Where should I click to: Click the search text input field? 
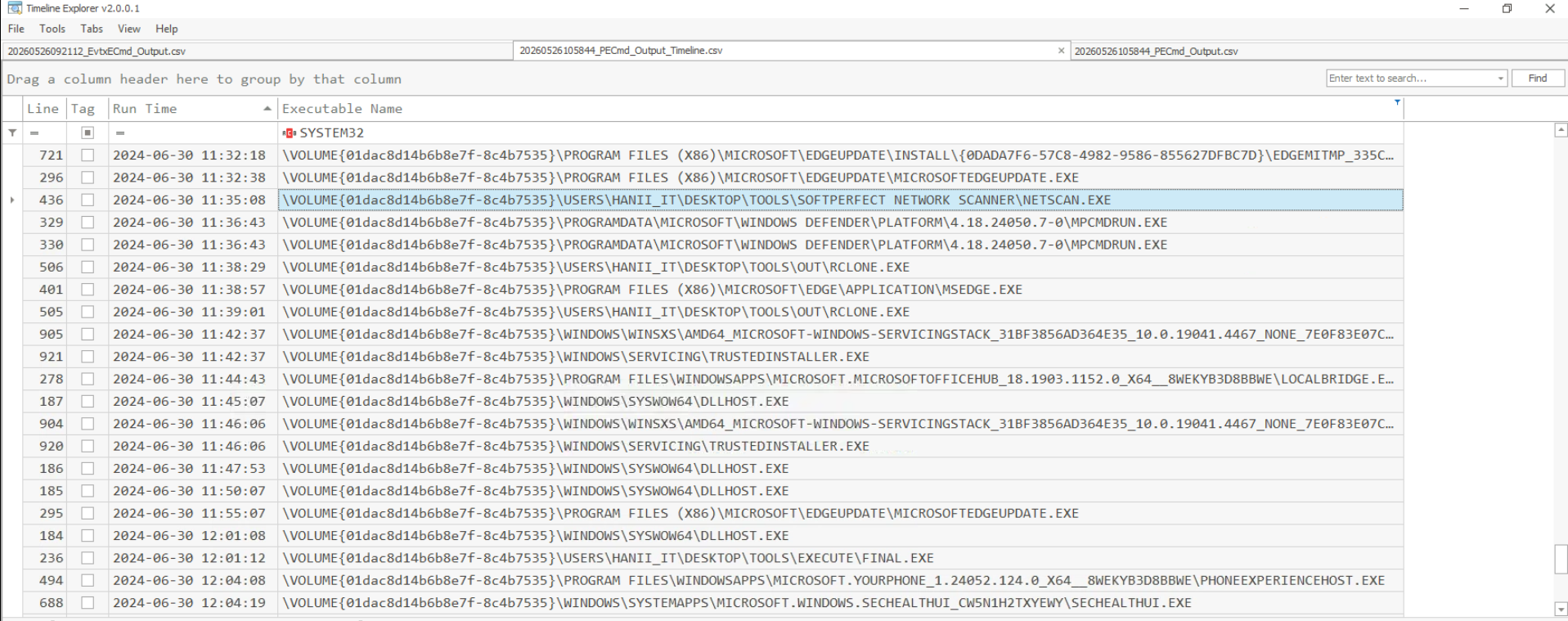click(x=1410, y=79)
